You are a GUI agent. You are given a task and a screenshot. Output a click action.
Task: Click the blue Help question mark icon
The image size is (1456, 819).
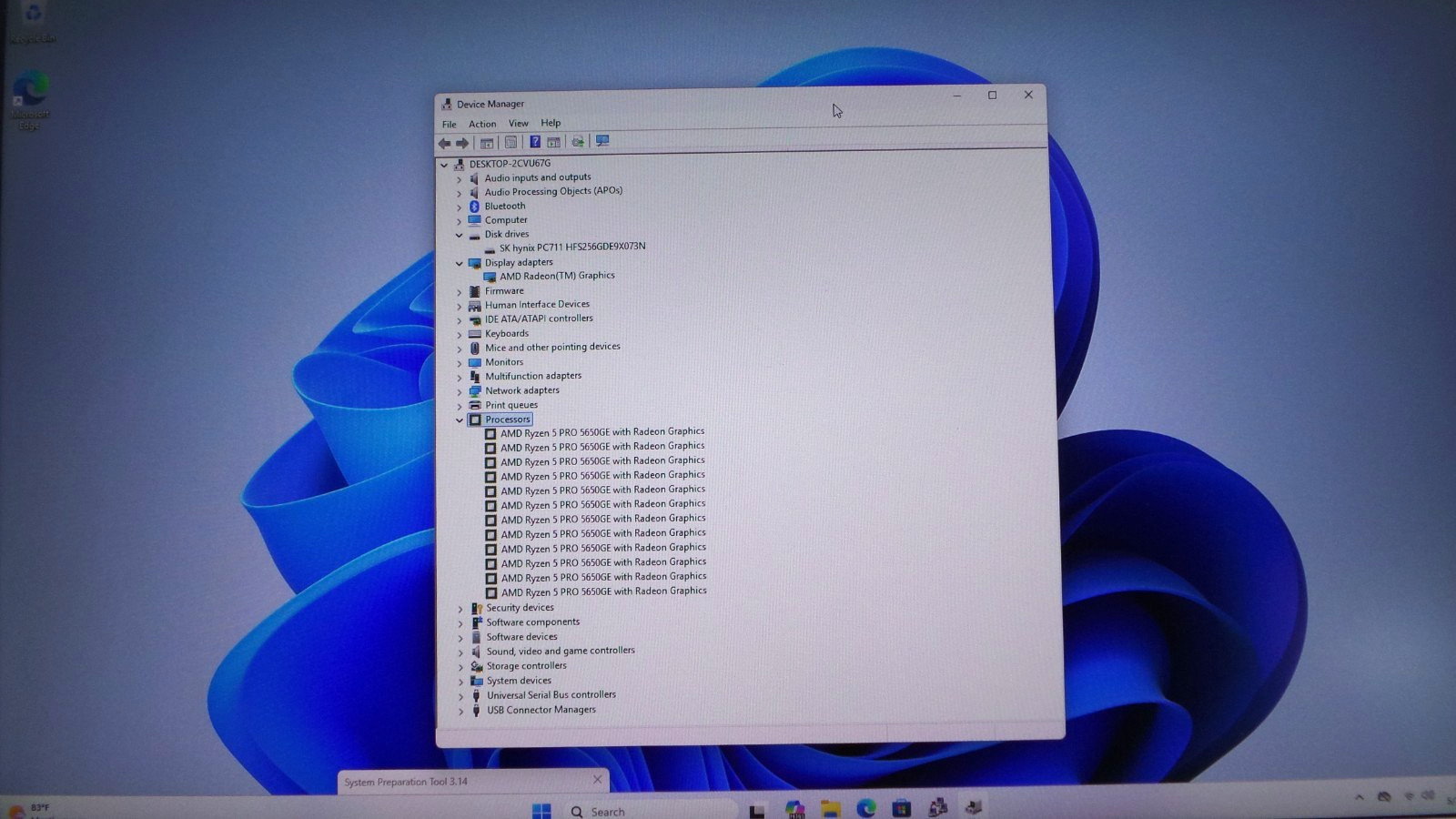click(535, 142)
